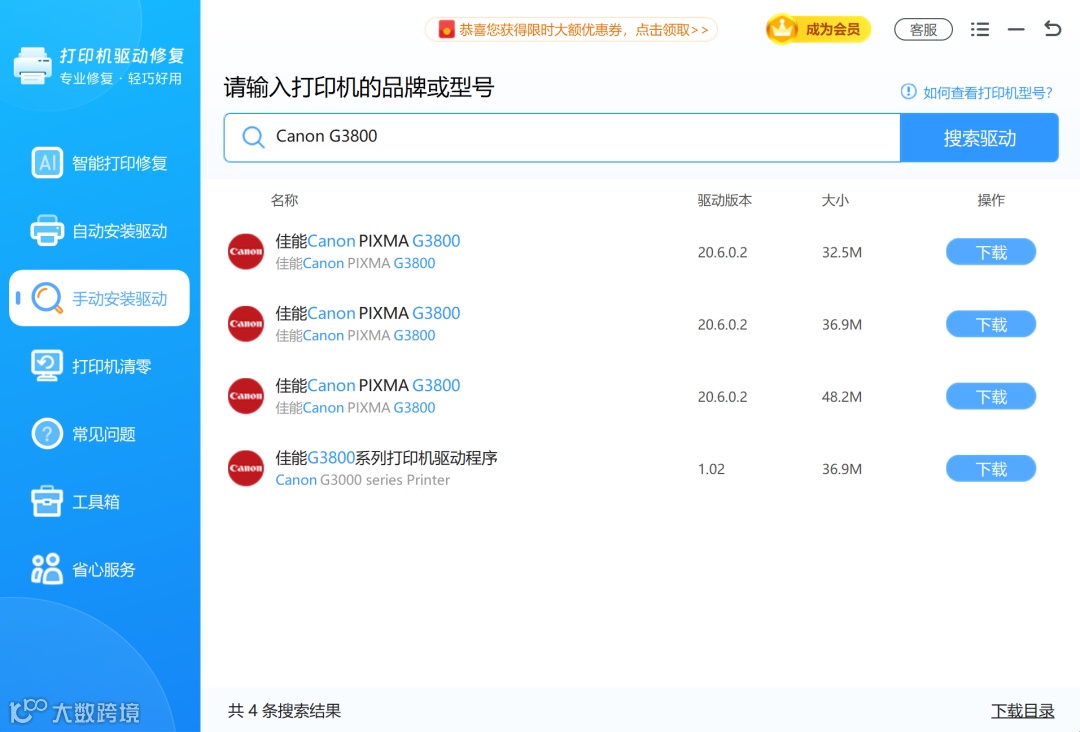Click the search field containing Canon G3800
Viewport: 1080px width, 732px height.
(562, 138)
